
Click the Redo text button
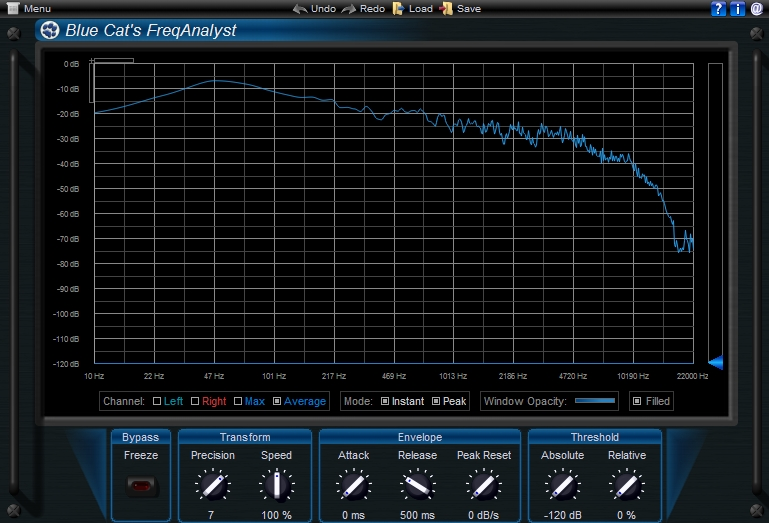point(372,9)
